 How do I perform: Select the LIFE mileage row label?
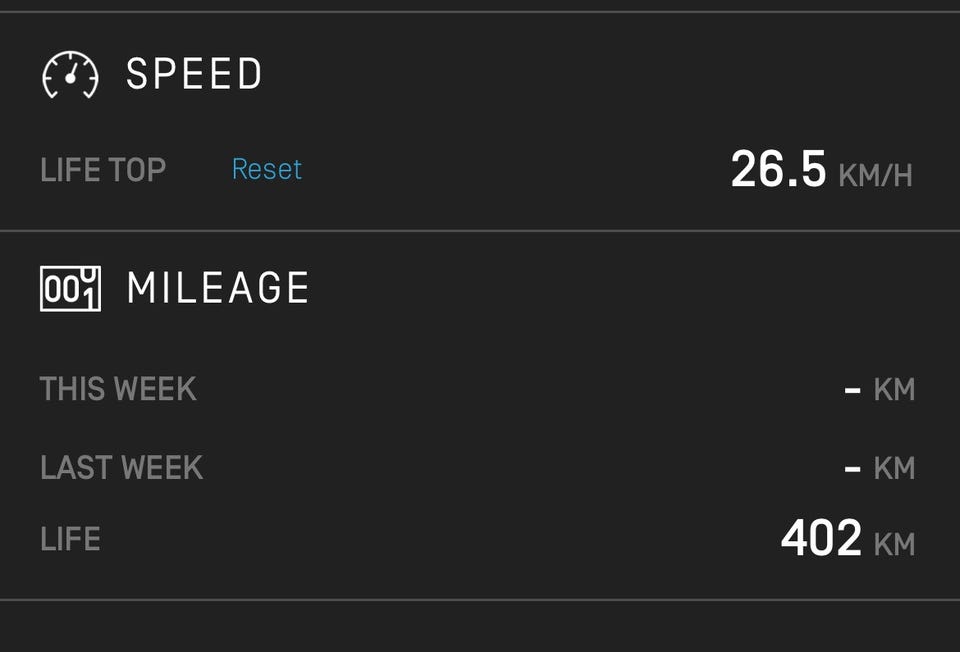[70, 539]
